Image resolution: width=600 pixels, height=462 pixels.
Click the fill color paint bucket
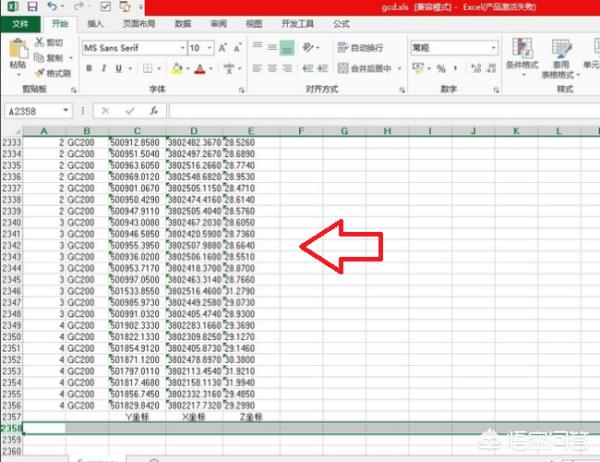click(177, 69)
